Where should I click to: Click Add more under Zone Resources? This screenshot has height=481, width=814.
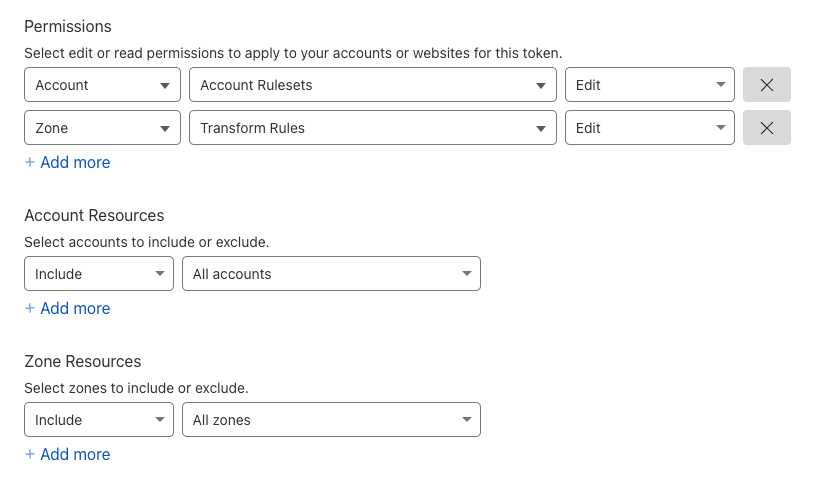[67, 454]
